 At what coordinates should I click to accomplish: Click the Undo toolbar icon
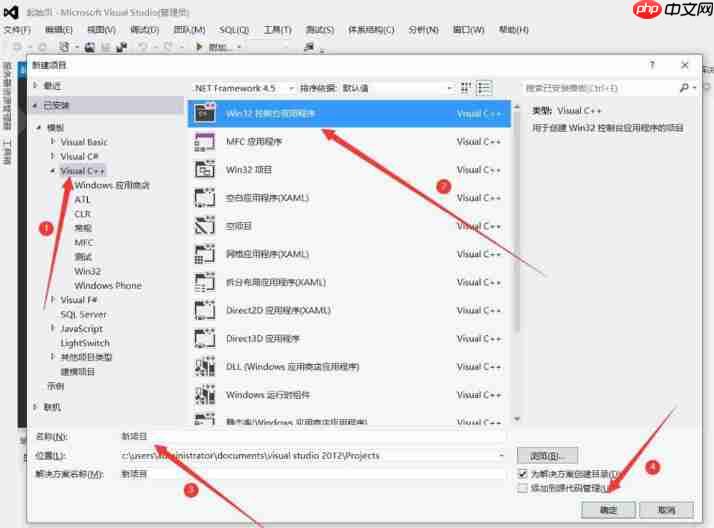(143, 46)
